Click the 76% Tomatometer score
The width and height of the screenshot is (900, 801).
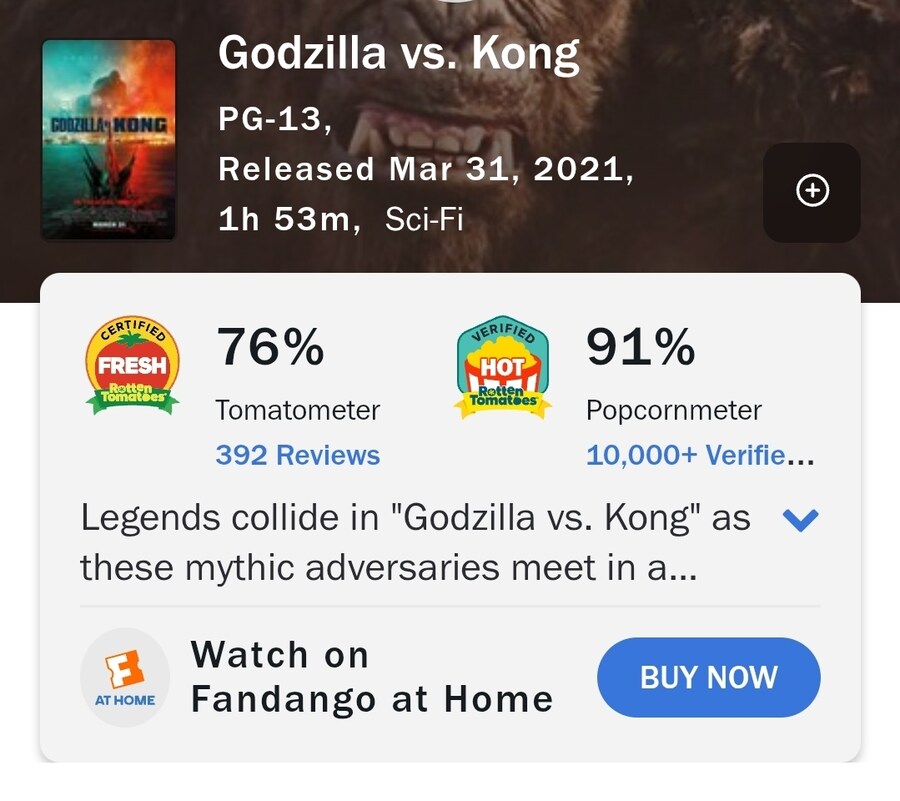click(271, 349)
